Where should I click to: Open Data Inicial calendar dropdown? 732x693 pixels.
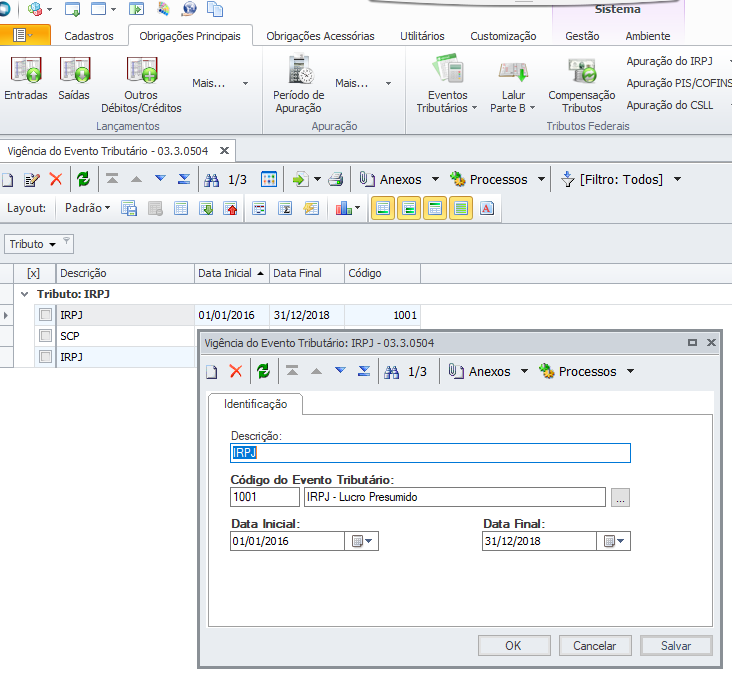coord(362,541)
